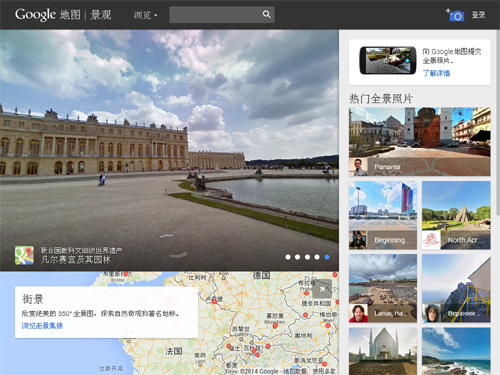
Task: Open the Beginning photo author avatar
Action: 358,240
